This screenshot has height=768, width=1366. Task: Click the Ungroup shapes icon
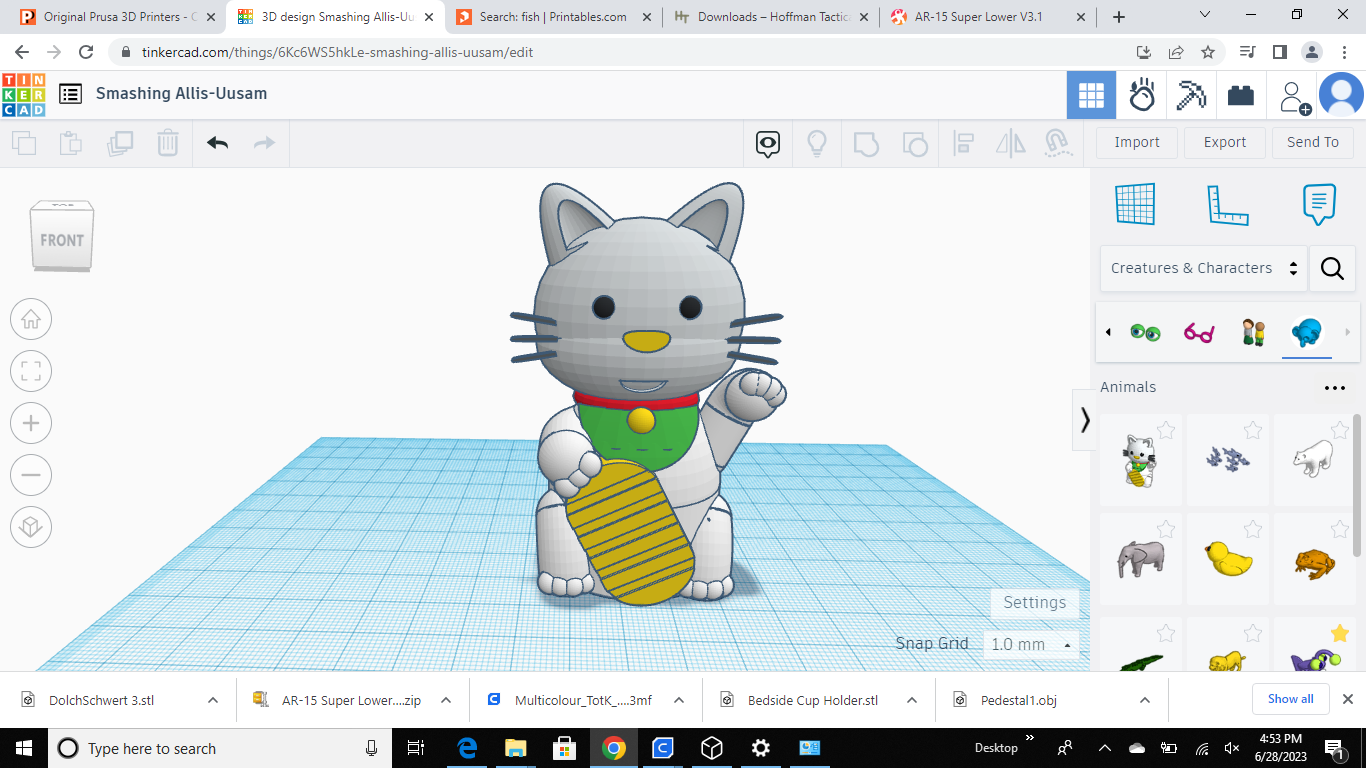[914, 144]
